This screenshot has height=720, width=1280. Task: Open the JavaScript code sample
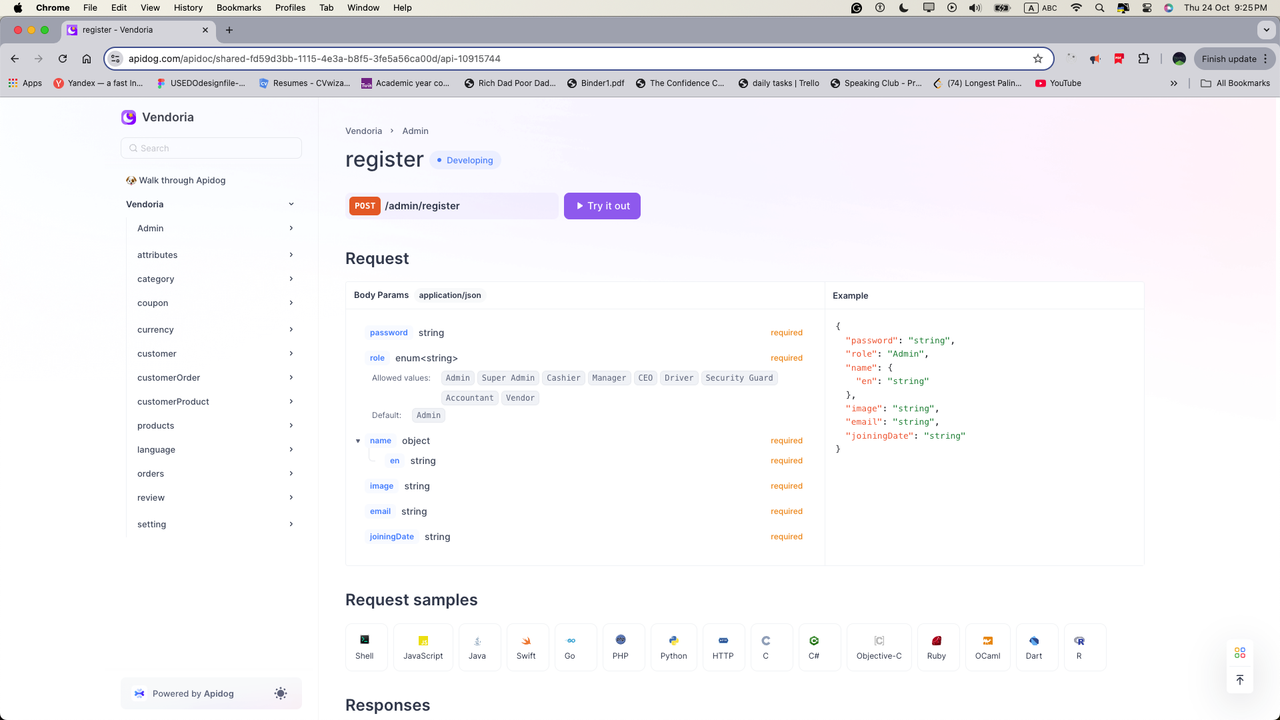423,646
